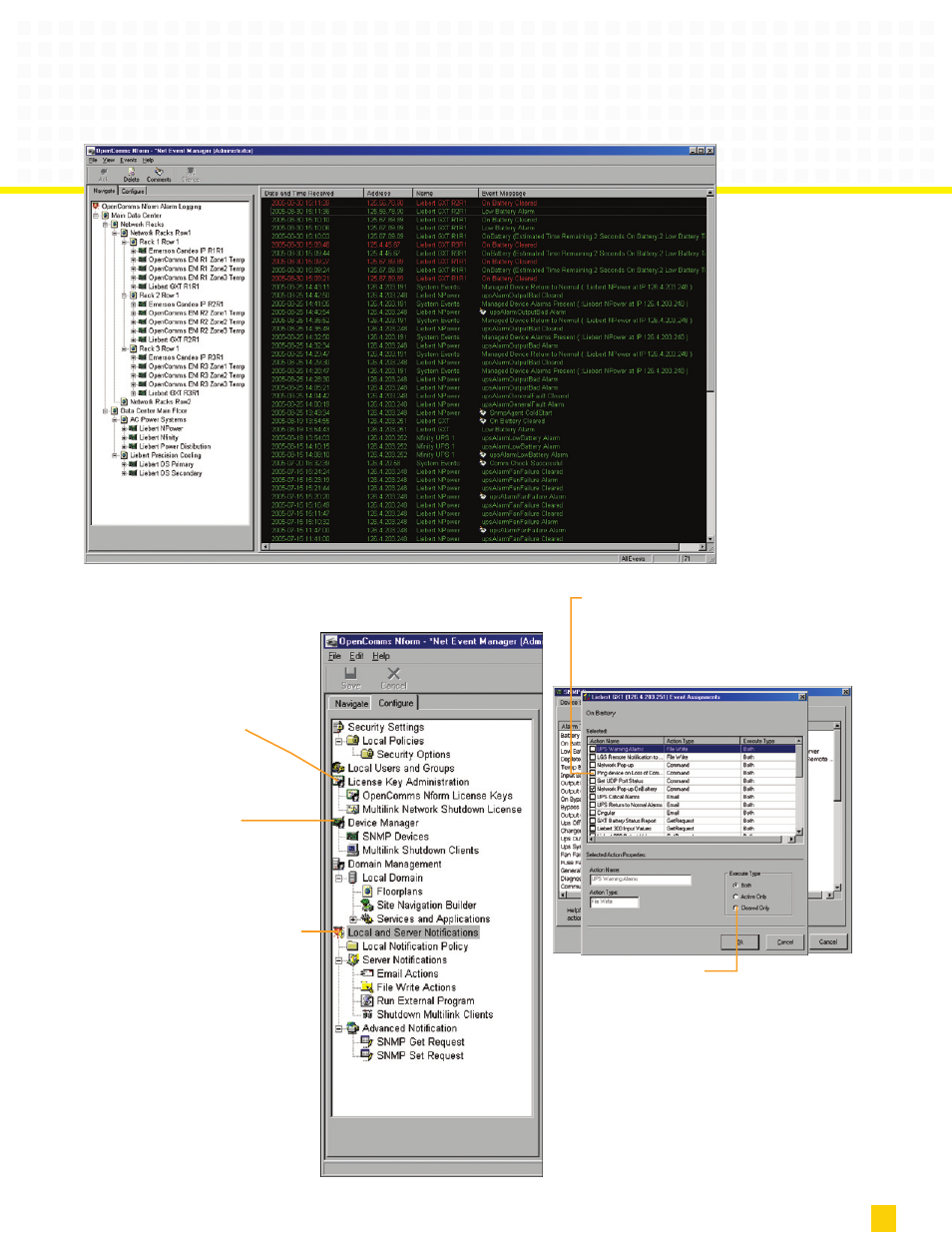
Task: Collapse the Rack 1 Row 1 node
Action: [124, 242]
